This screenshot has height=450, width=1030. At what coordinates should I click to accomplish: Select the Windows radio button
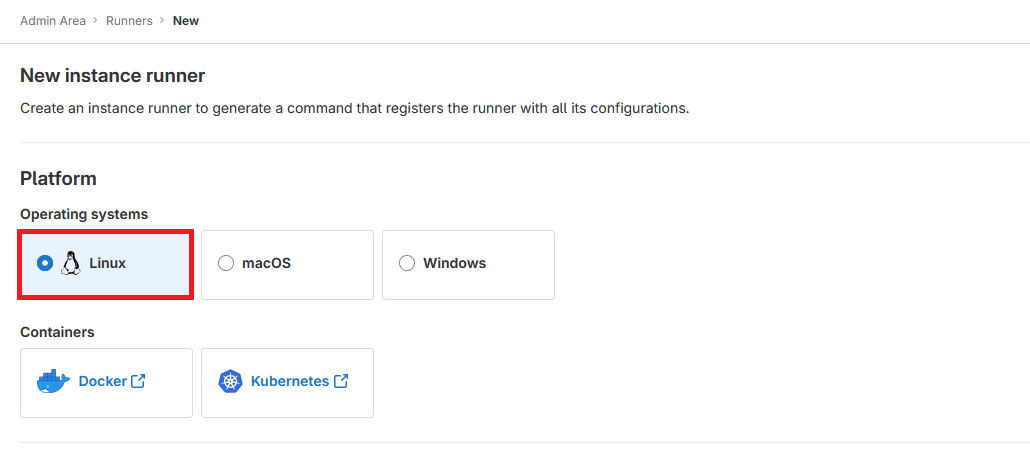coord(407,263)
